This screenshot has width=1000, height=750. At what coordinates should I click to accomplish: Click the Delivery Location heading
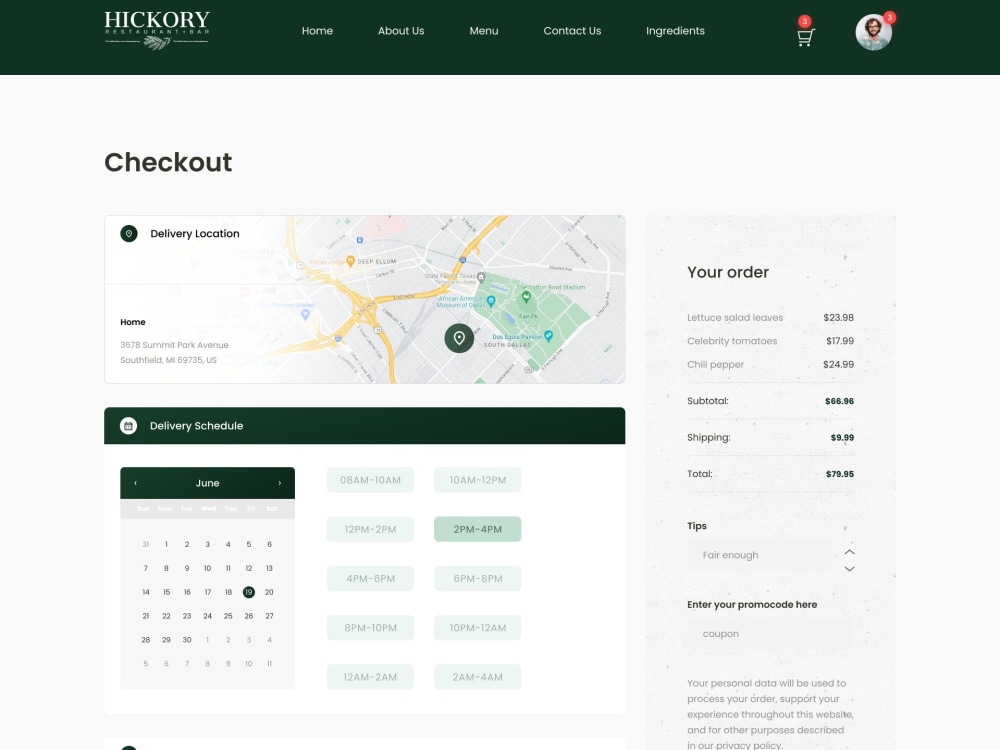click(195, 233)
